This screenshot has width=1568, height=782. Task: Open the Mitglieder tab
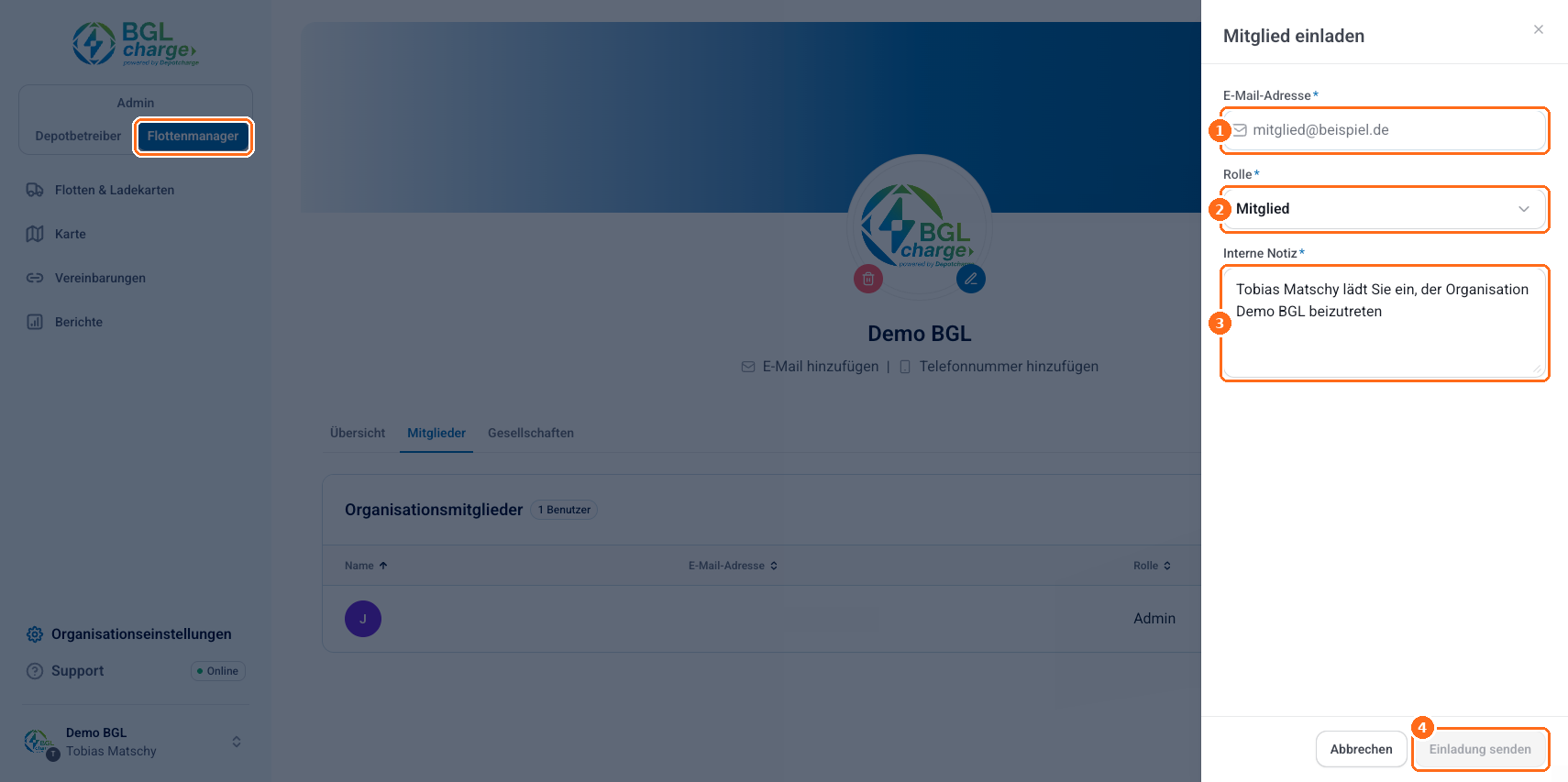[436, 433]
